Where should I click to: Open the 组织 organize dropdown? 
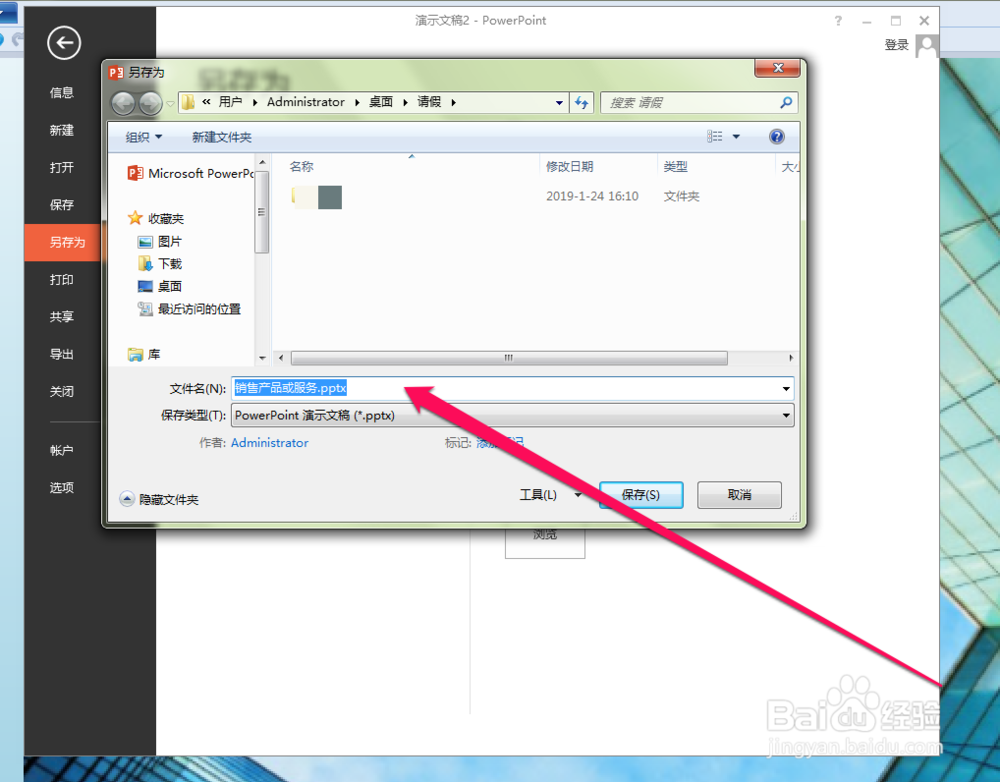tap(144, 137)
